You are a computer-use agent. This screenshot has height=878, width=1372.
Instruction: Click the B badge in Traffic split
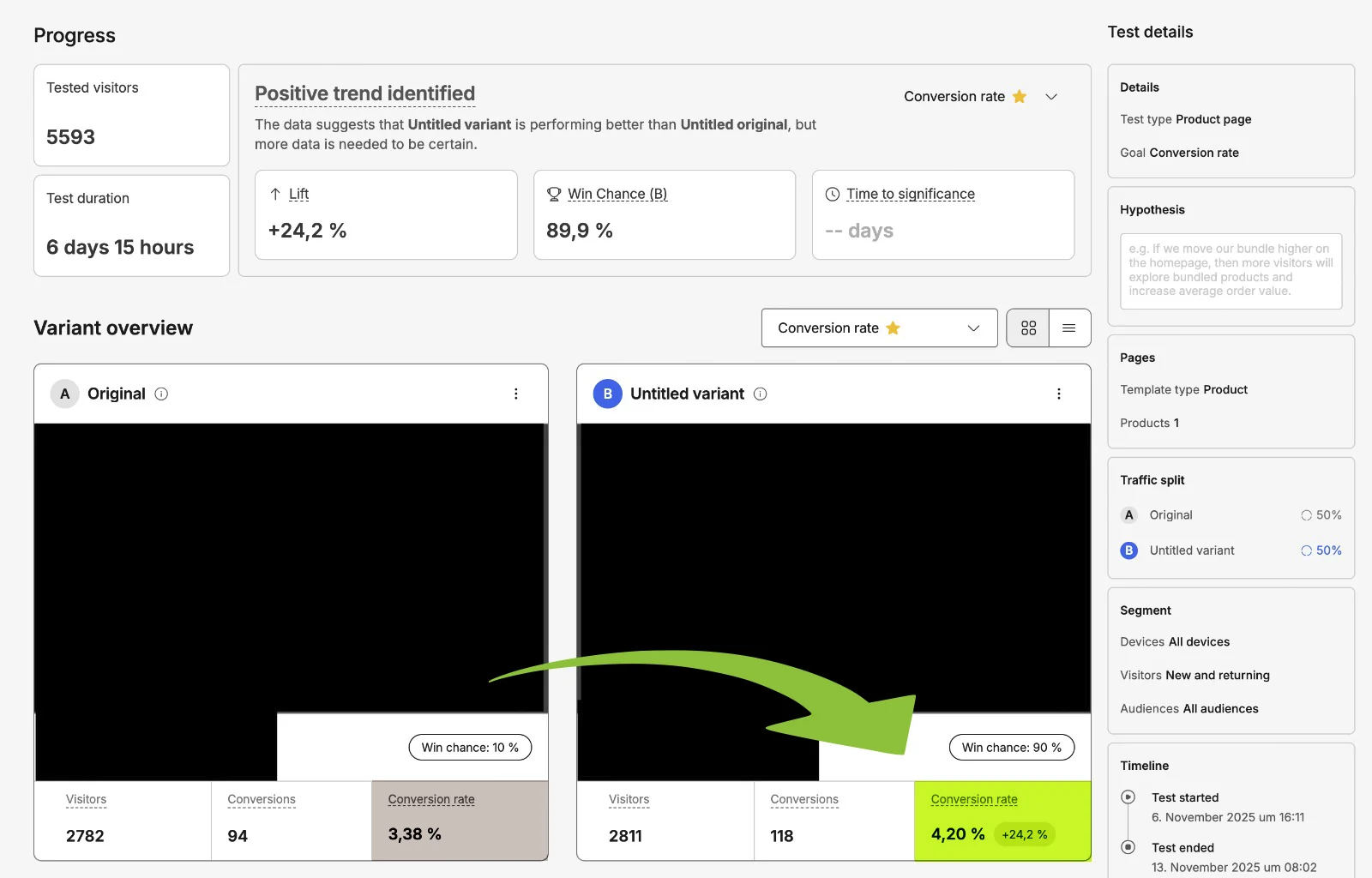click(x=1129, y=550)
